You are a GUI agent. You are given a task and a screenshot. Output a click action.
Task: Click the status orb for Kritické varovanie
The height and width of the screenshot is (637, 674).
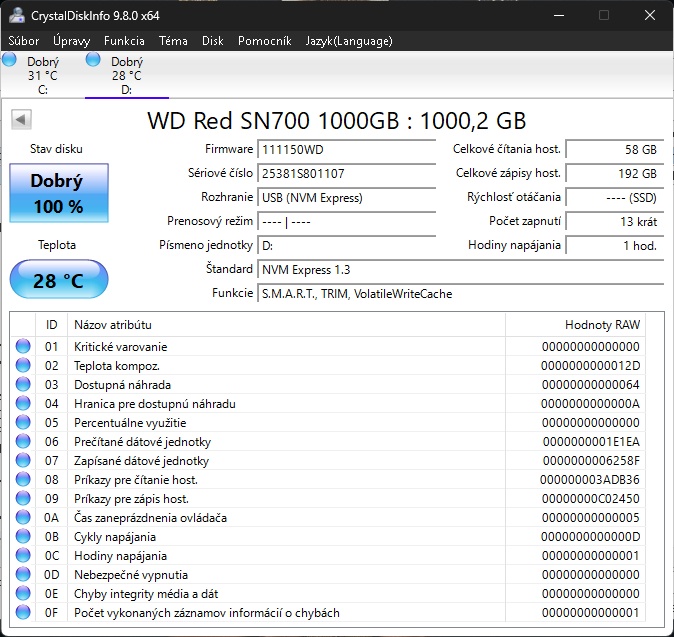(23, 346)
